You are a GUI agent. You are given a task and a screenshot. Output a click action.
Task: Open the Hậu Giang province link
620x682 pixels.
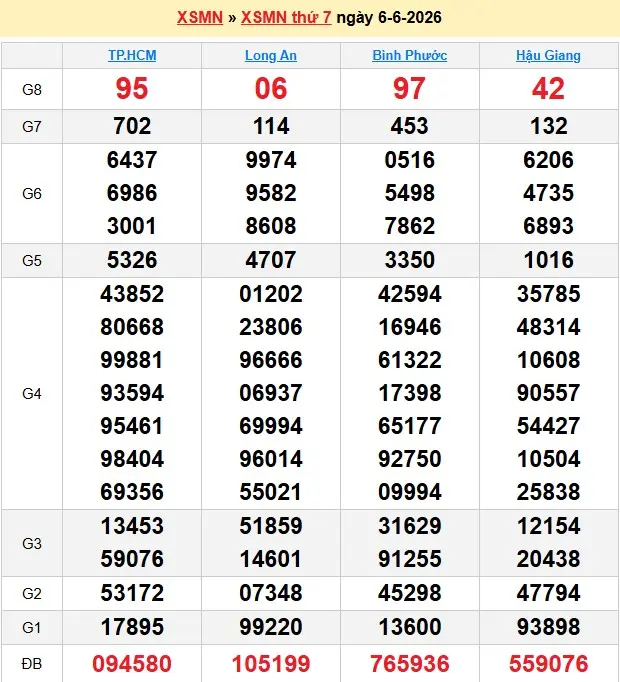click(x=548, y=55)
